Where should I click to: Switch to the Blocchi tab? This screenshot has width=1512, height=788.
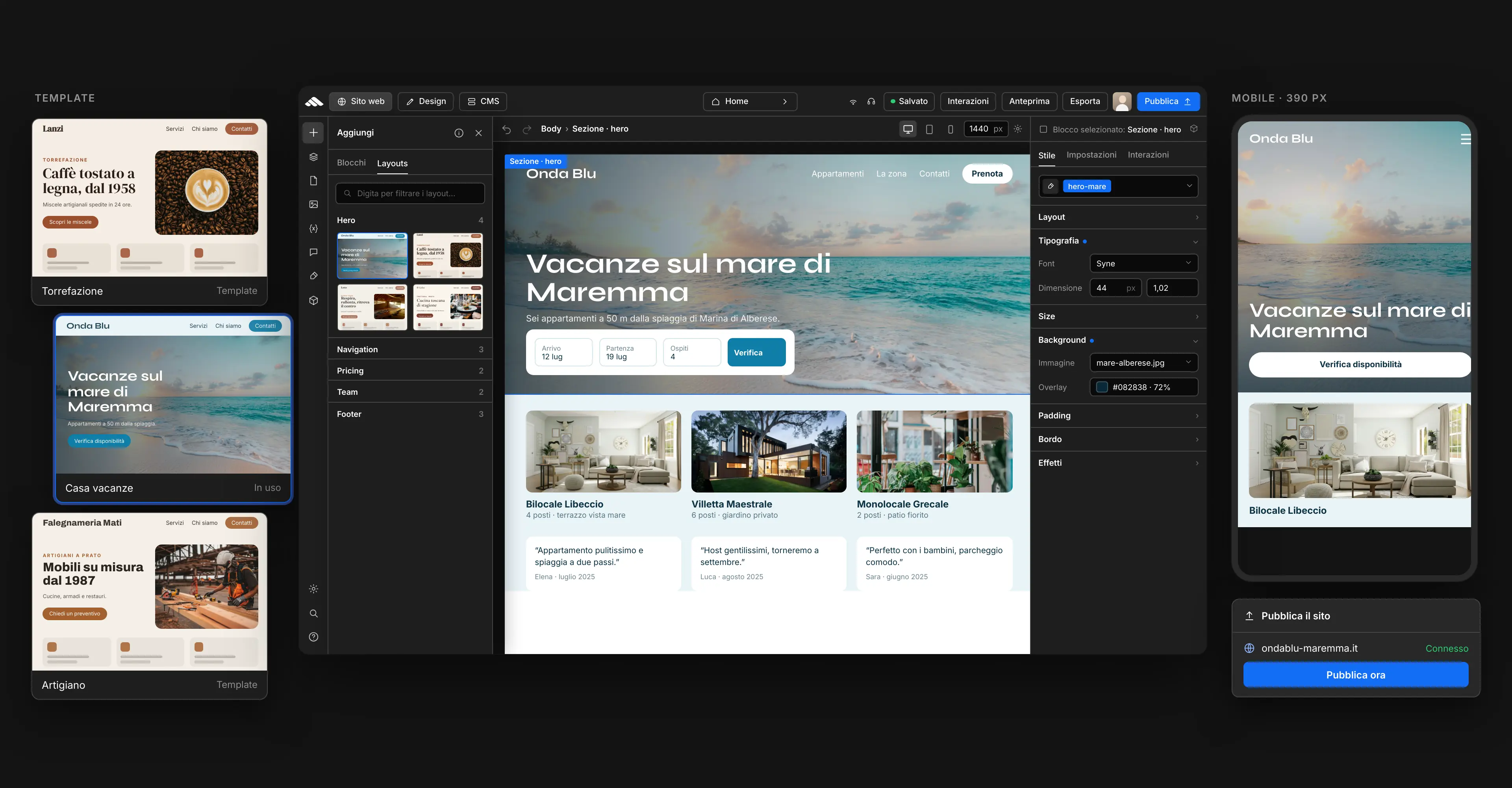coord(351,163)
